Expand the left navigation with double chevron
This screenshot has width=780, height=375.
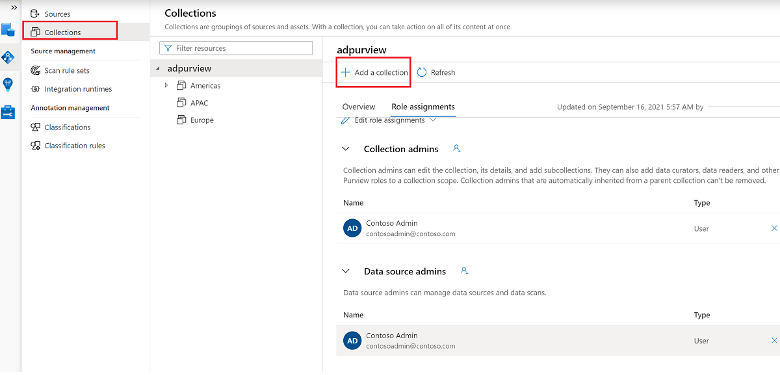14,7
